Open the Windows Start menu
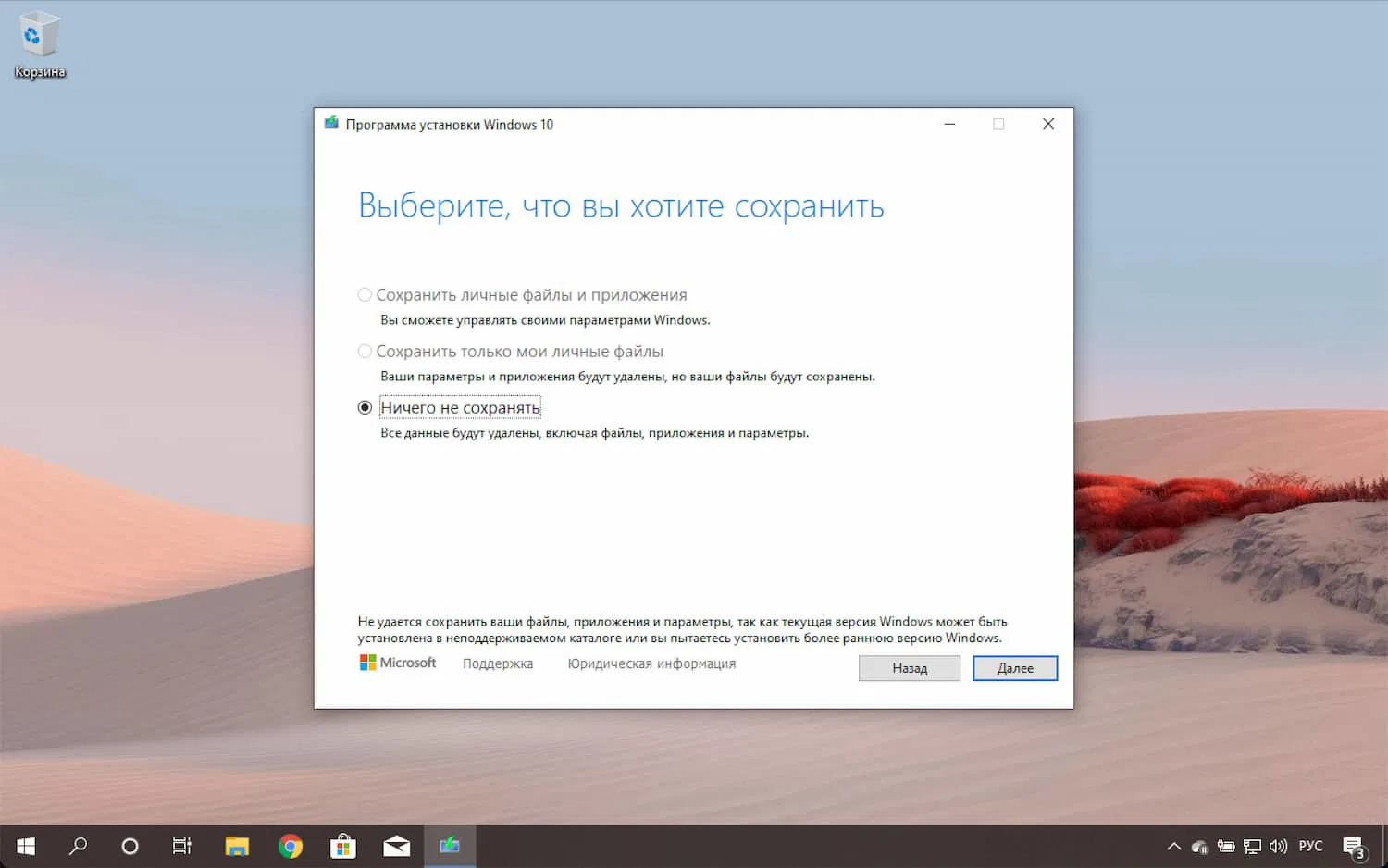The image size is (1388, 868). click(x=25, y=846)
